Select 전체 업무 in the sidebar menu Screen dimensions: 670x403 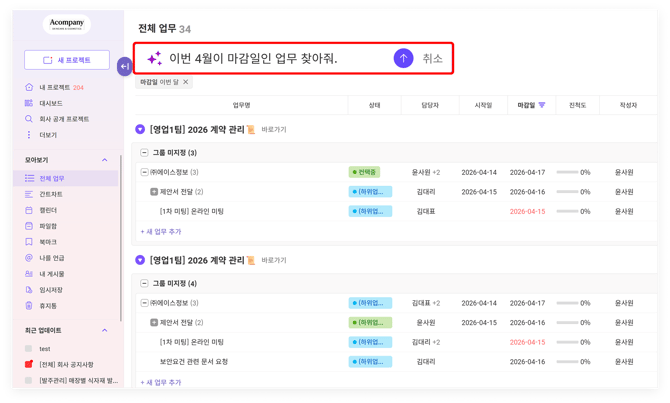(x=52, y=178)
